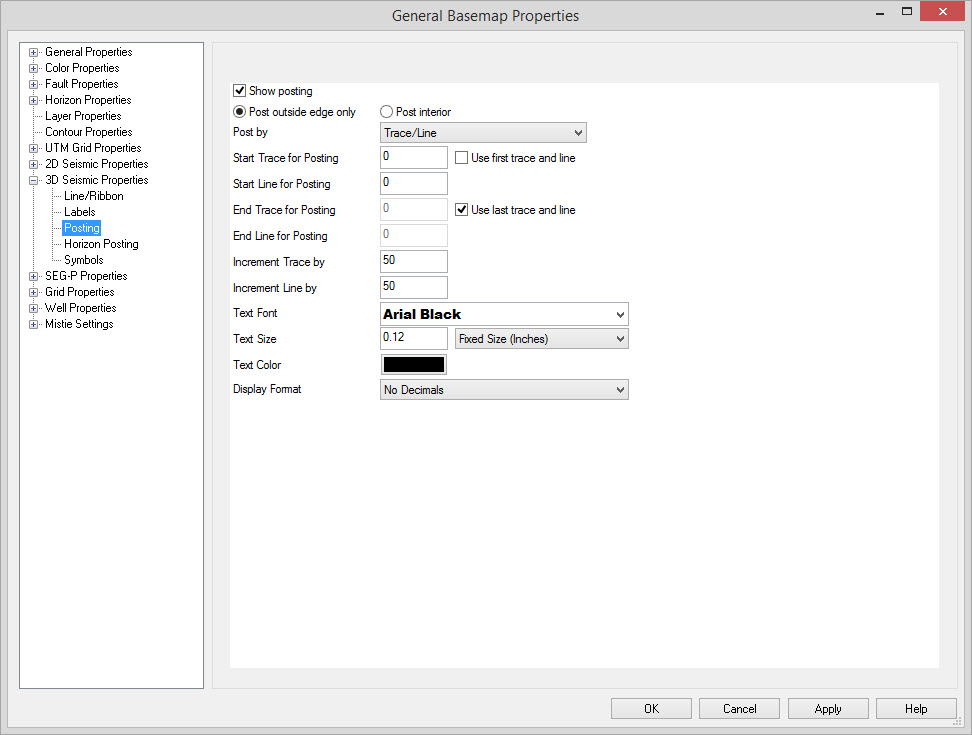Enable Use first trace and line

462,158
